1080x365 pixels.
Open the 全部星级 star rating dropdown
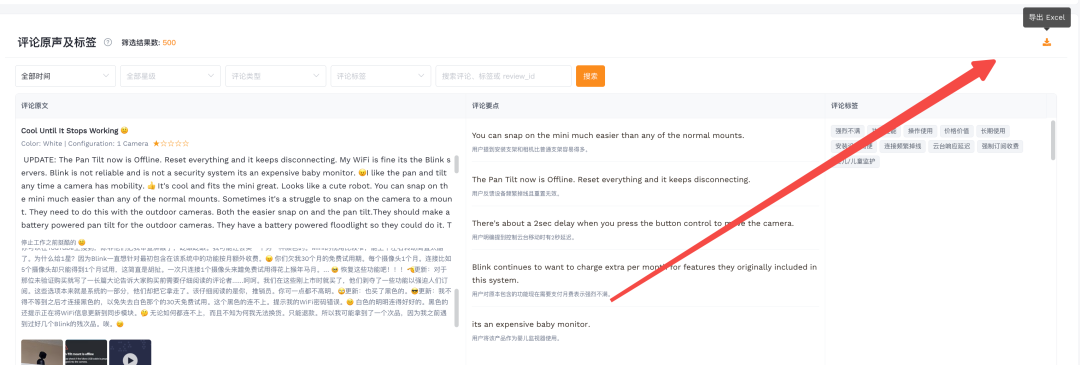pyautogui.click(x=170, y=76)
